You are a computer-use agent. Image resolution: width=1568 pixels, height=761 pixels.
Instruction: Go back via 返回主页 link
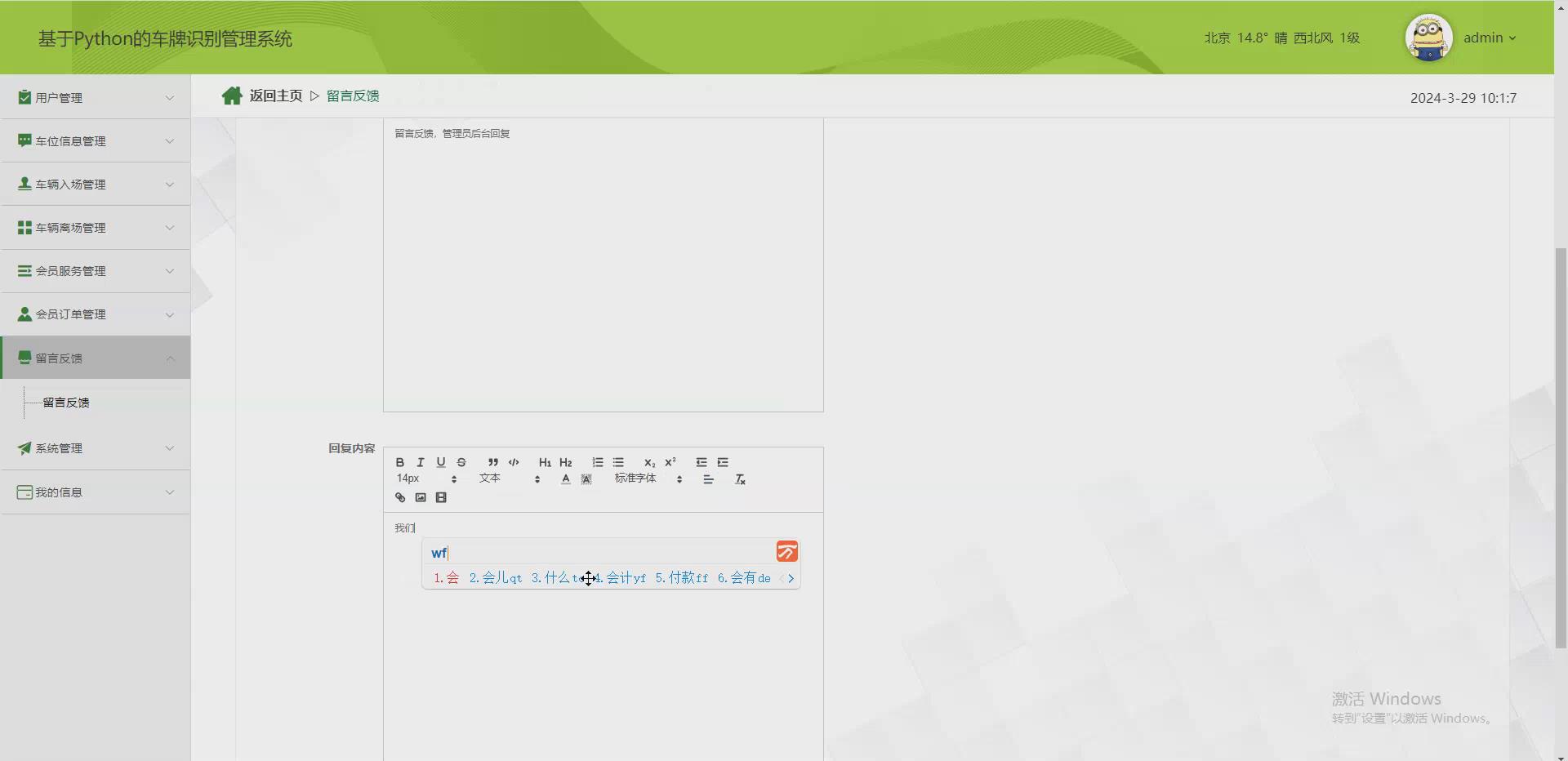tap(276, 96)
